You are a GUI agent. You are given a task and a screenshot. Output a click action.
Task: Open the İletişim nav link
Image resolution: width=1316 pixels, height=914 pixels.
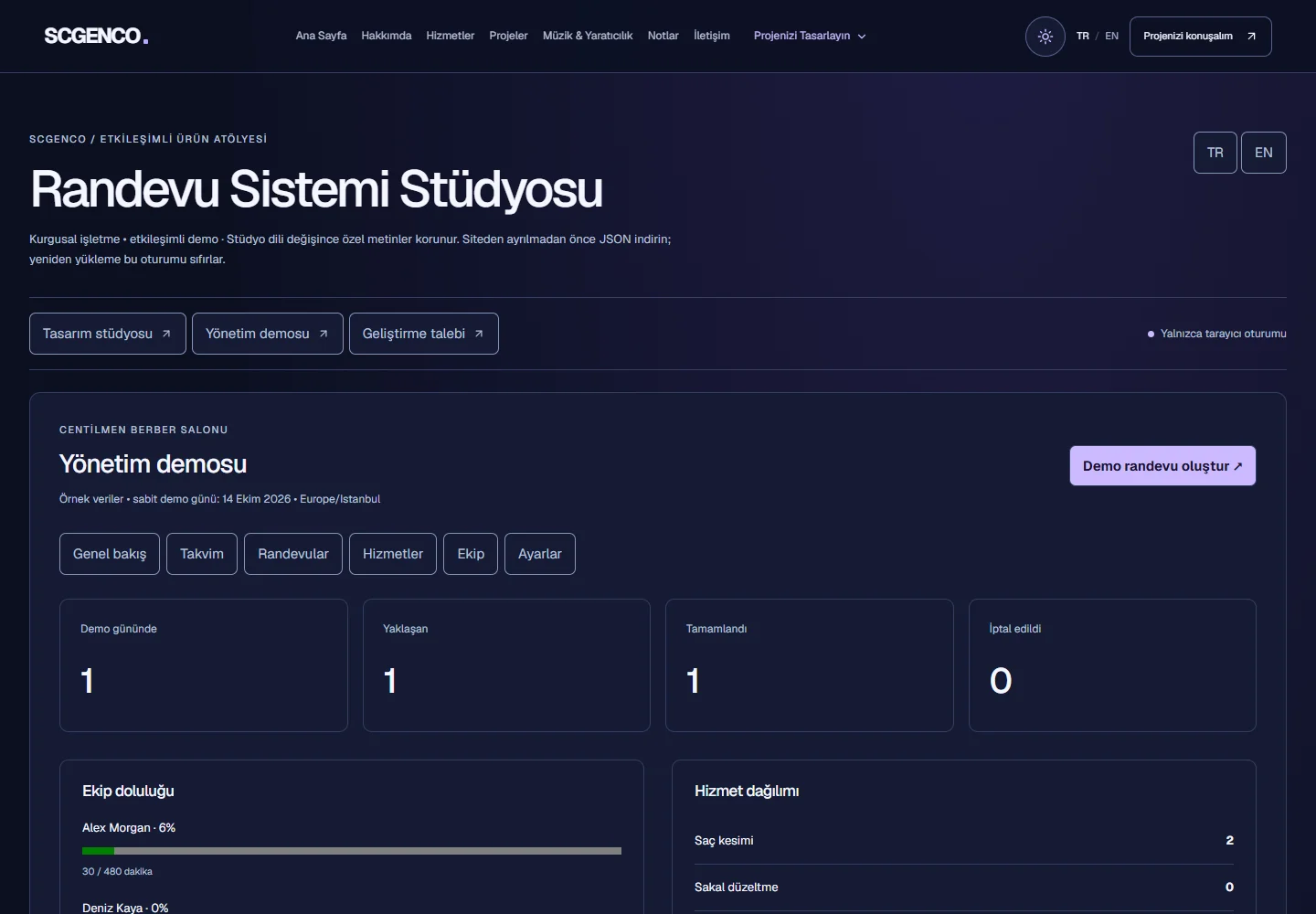pyautogui.click(x=712, y=36)
